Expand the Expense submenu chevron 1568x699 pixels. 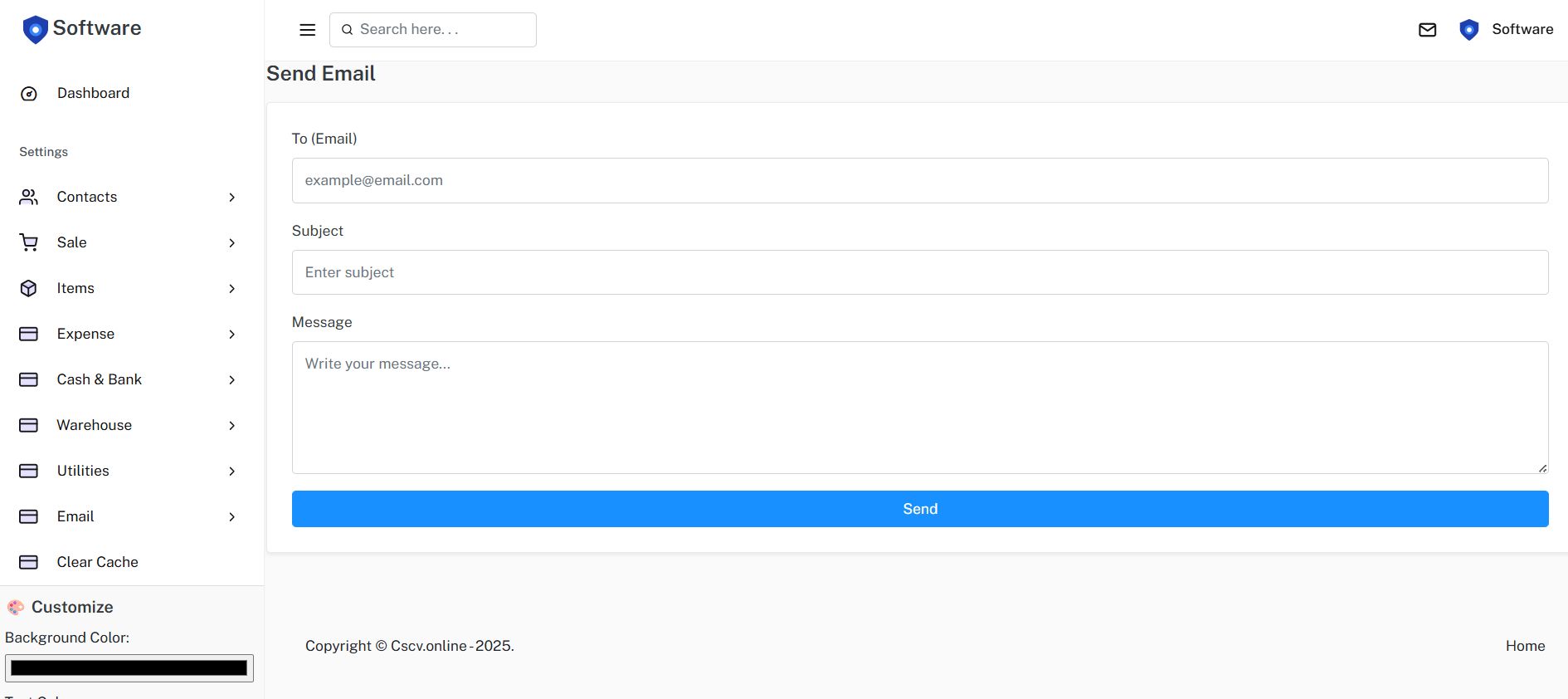(232, 335)
